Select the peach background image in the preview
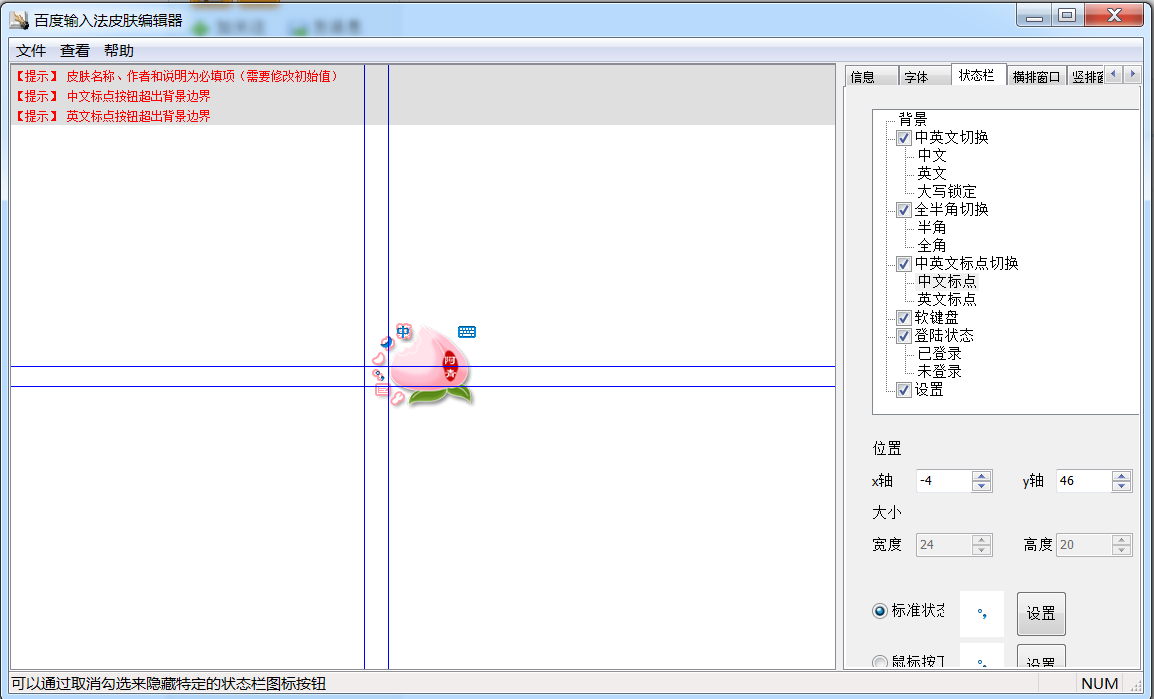Screen dimensions: 1154x699 pos(431,366)
